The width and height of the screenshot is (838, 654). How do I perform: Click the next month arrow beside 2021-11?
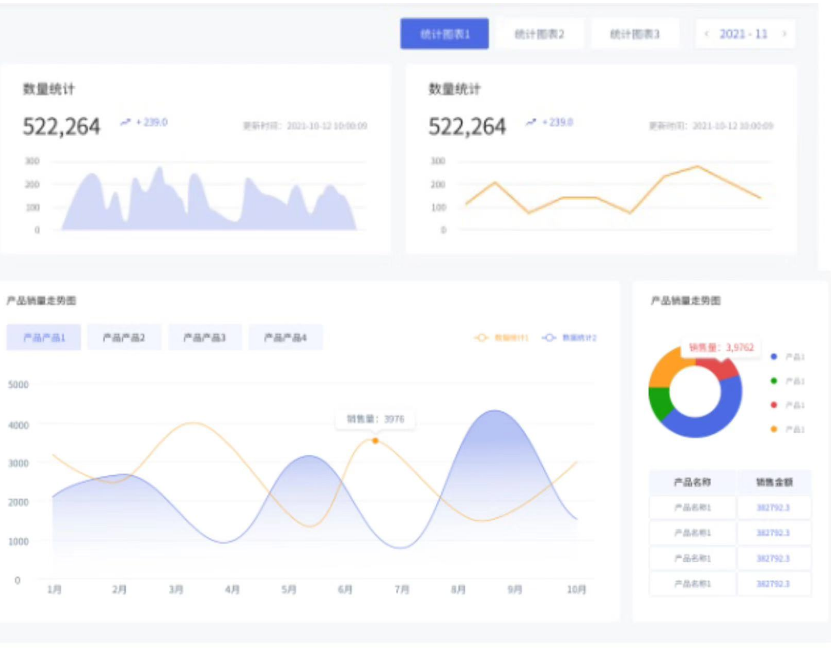click(x=784, y=34)
